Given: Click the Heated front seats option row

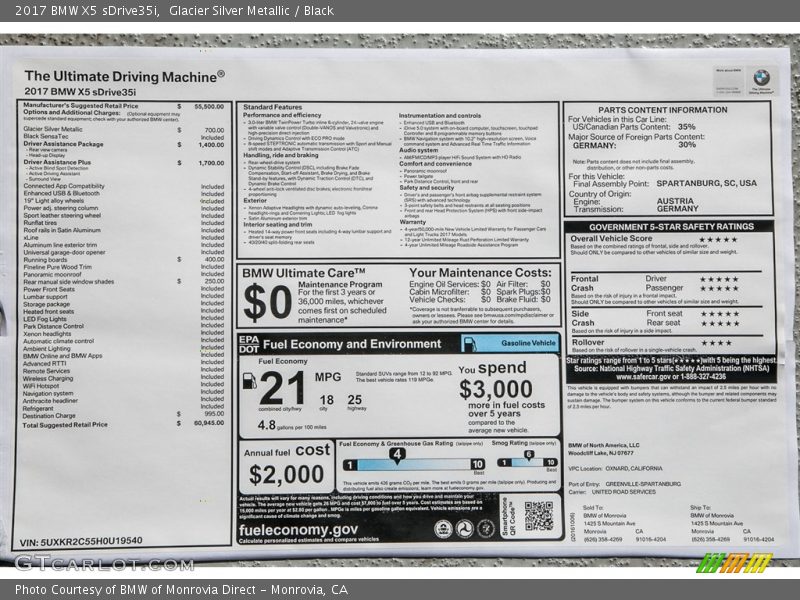Looking at the screenshot, I should (123, 312).
